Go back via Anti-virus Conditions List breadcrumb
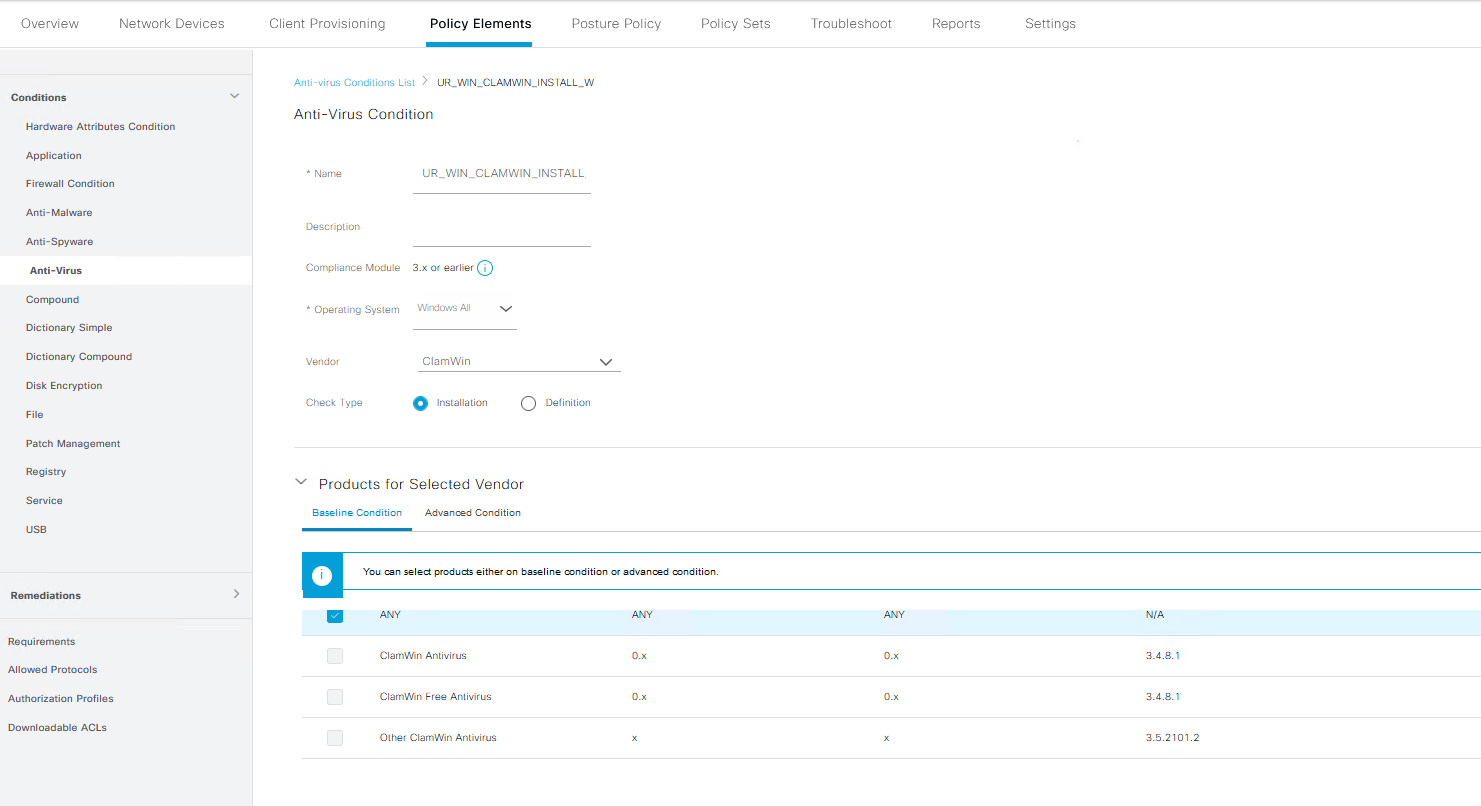The height and width of the screenshot is (806, 1481). [x=354, y=82]
